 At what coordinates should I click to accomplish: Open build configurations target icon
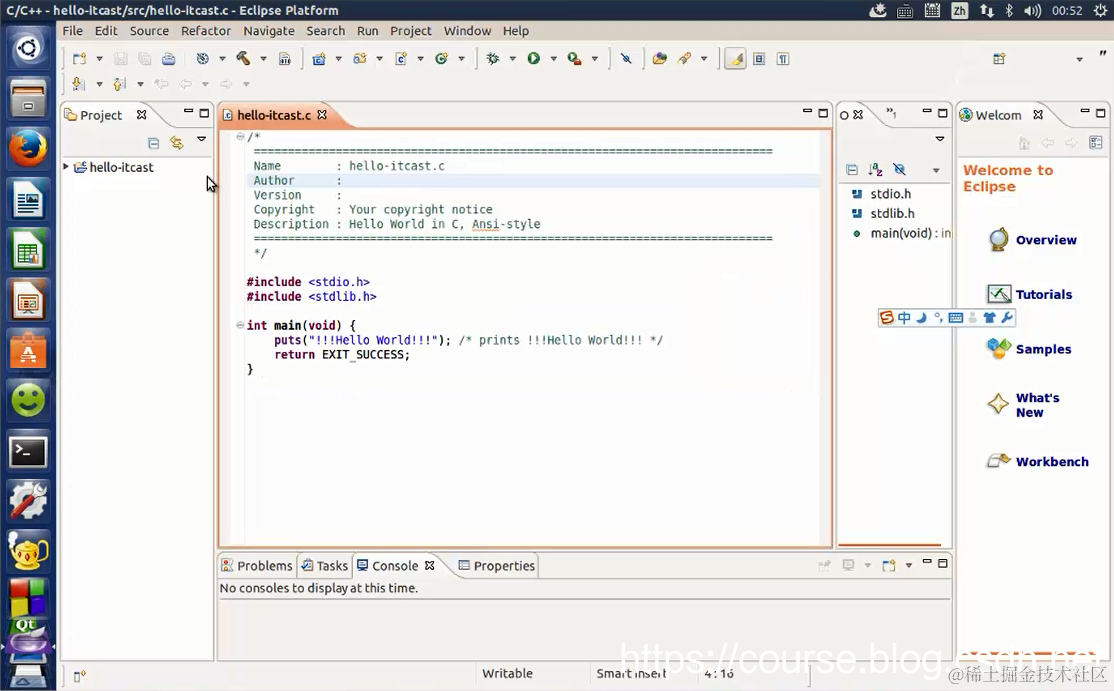point(203,59)
